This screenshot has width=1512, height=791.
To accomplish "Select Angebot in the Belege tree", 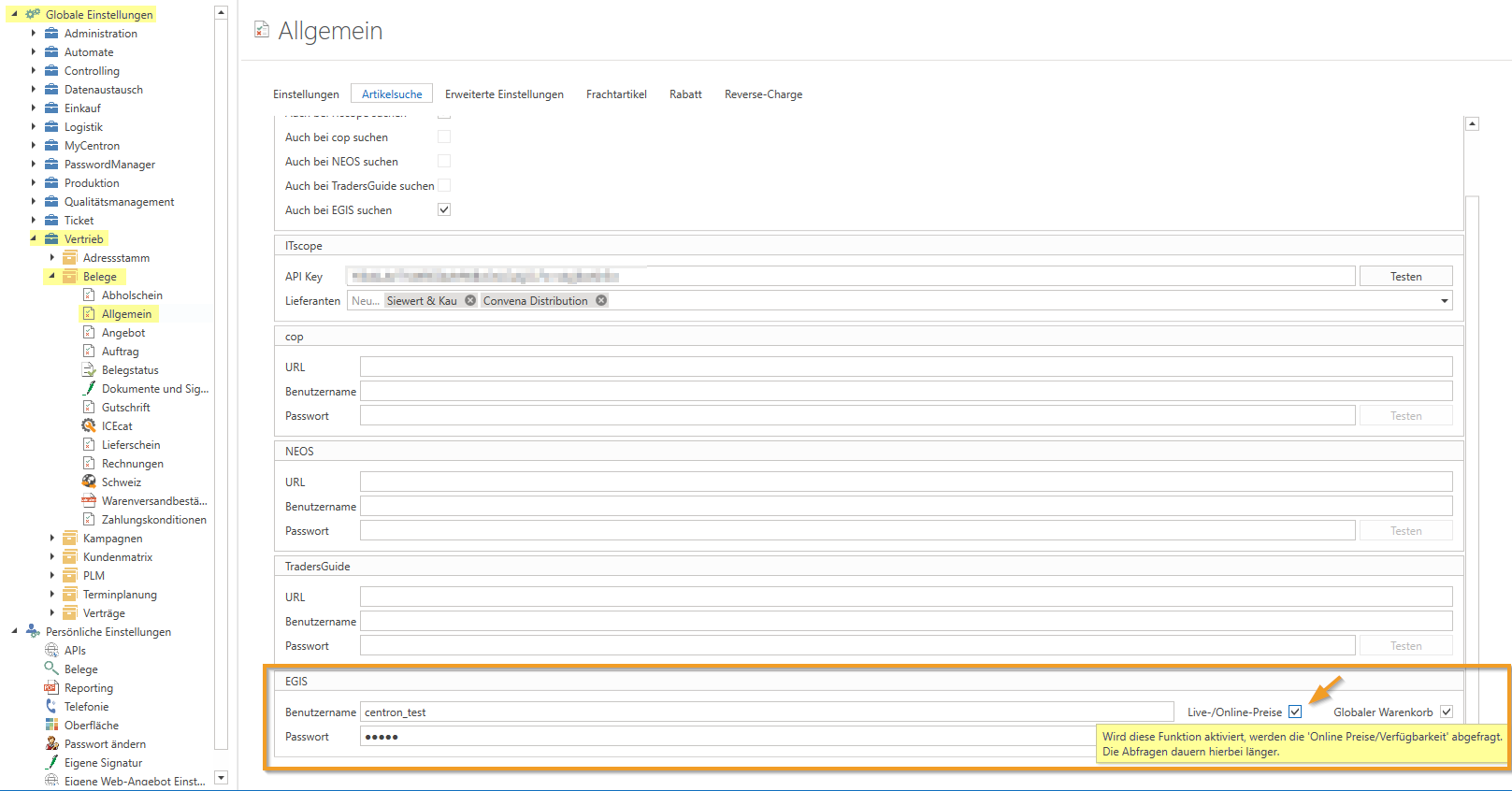I will tap(123, 333).
